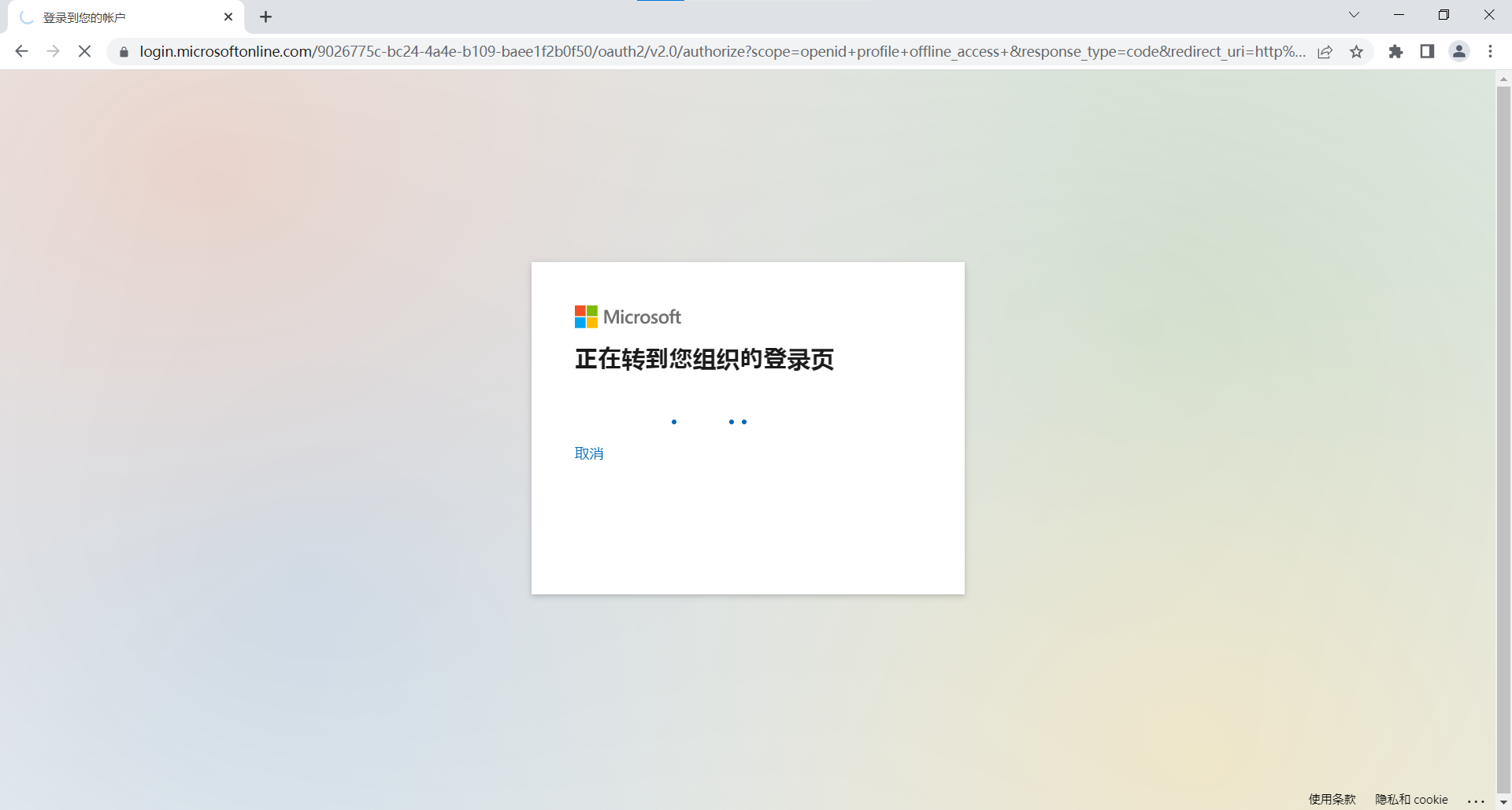Image resolution: width=1512 pixels, height=810 pixels.
Task: Click the lock icon for site information
Action: [124, 52]
